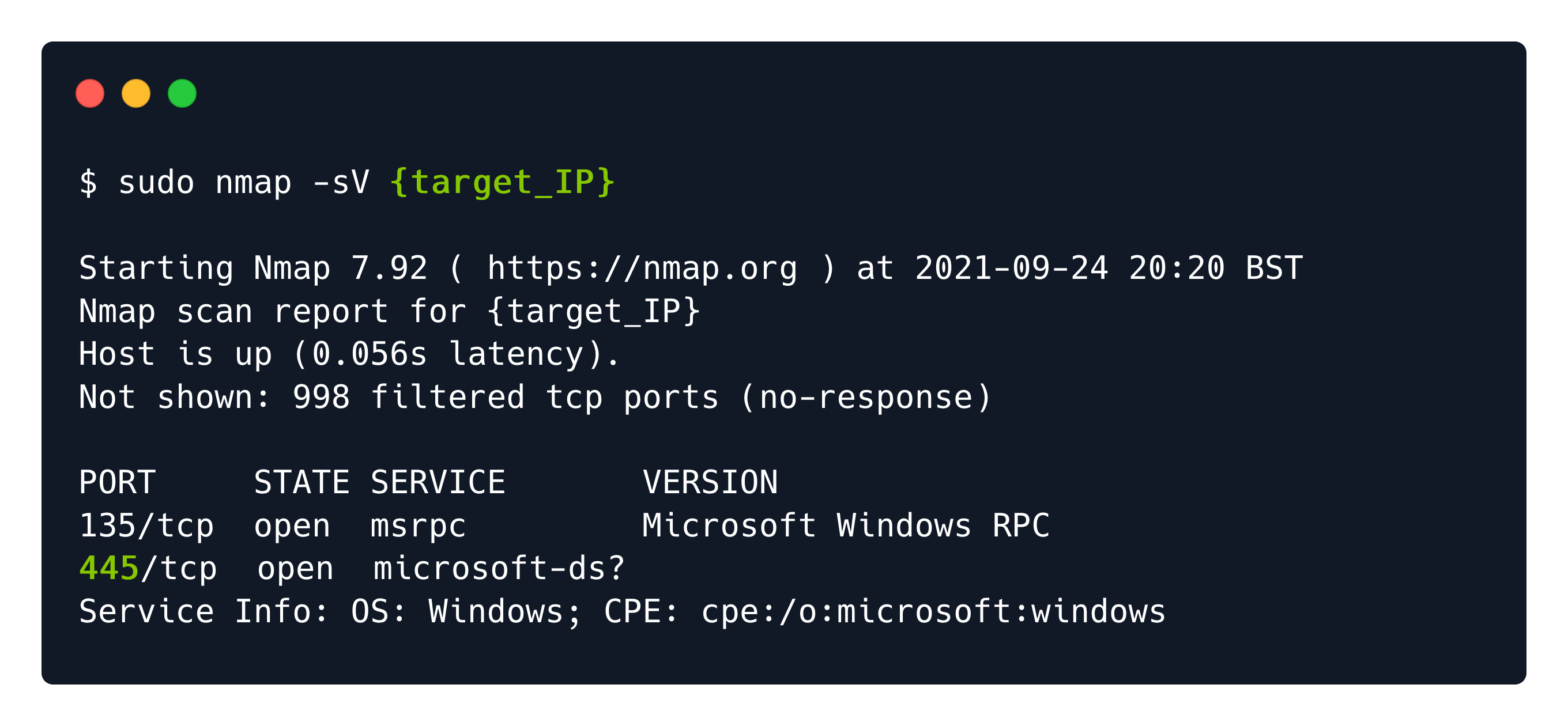
Task: Click the microsoft-ds? service name
Action: pyautogui.click(x=500, y=568)
